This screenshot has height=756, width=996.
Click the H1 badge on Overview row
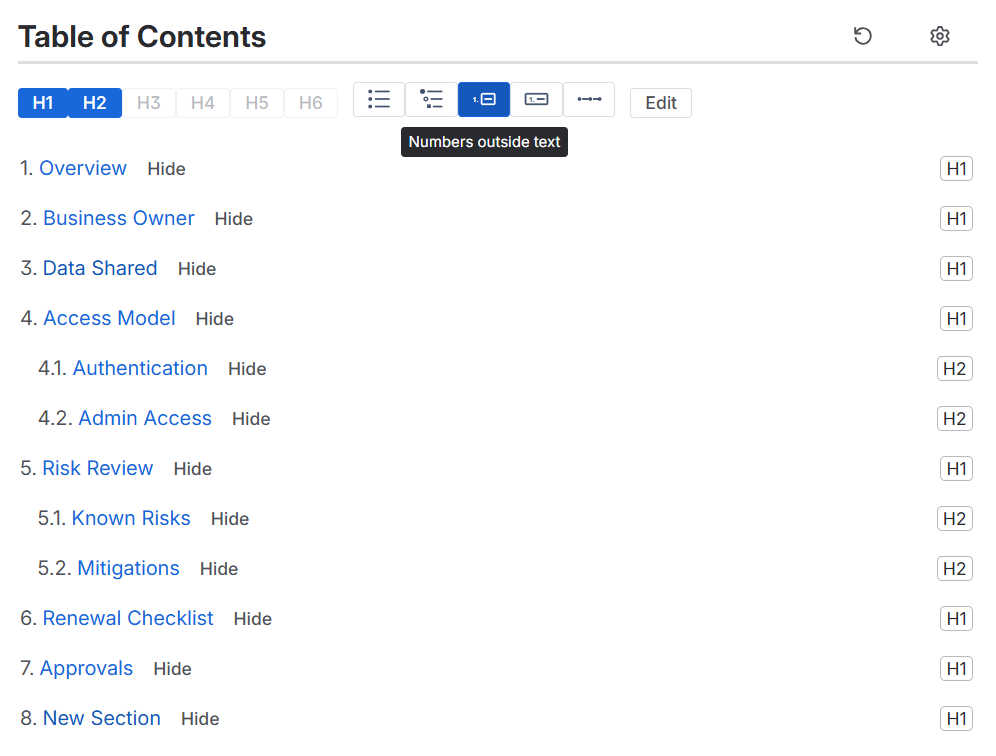[956, 169]
